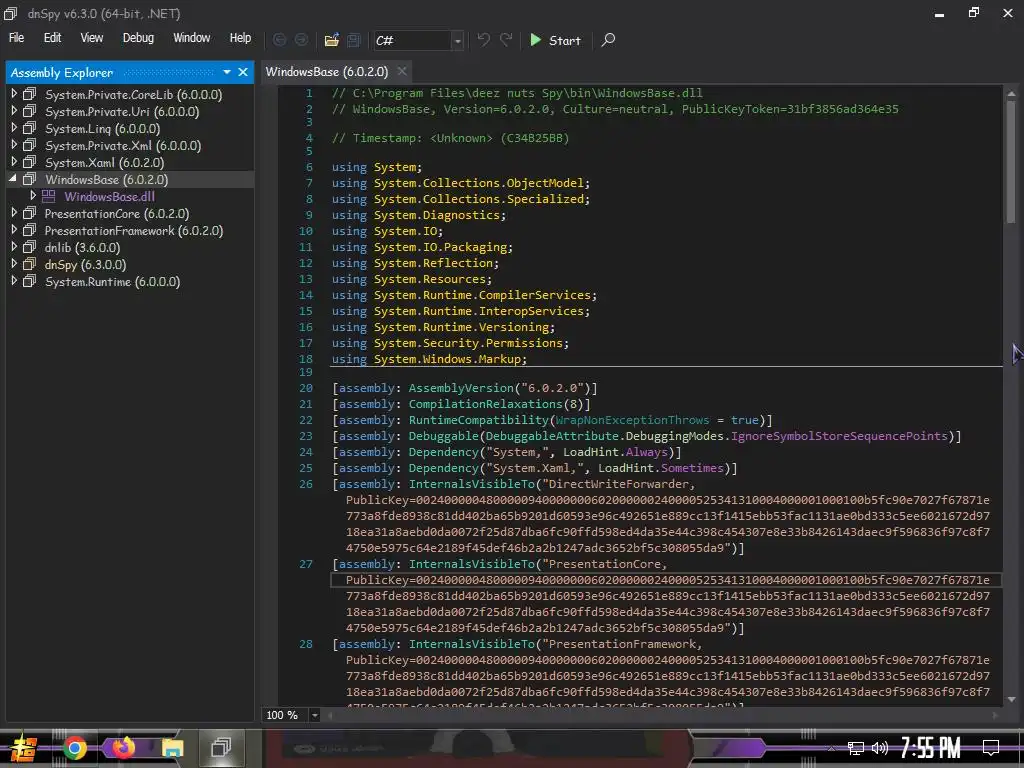Open the 100 % zoom level dropdown
Image resolution: width=1024 pixels, height=768 pixels.
[315, 715]
